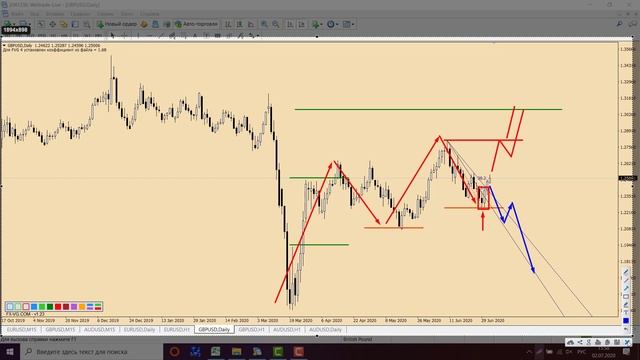
Task: Select the text T tool in screenshot toolbar
Action: click(626, 312)
